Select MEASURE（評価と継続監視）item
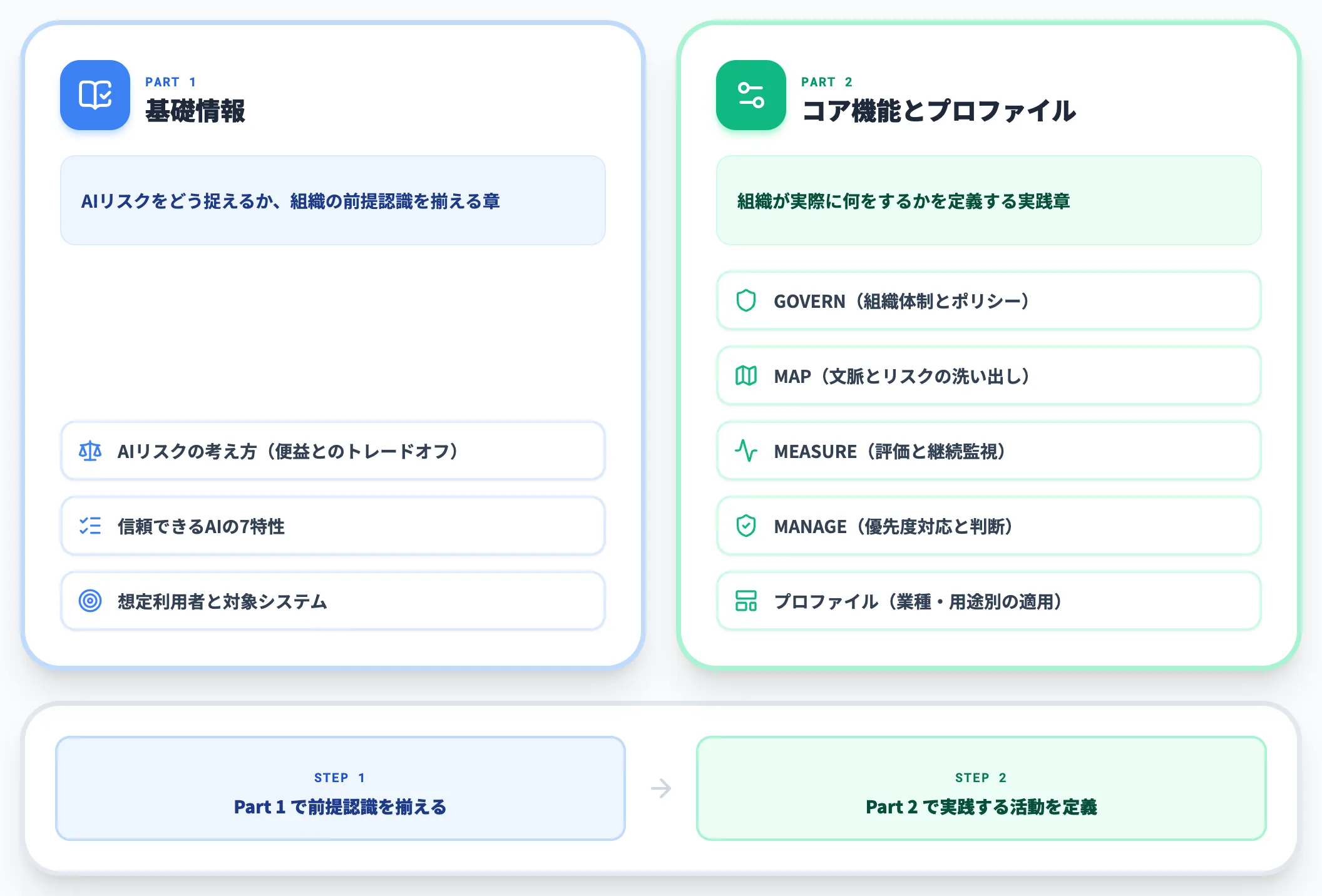Screen dimensions: 1322x896 (x=989, y=451)
